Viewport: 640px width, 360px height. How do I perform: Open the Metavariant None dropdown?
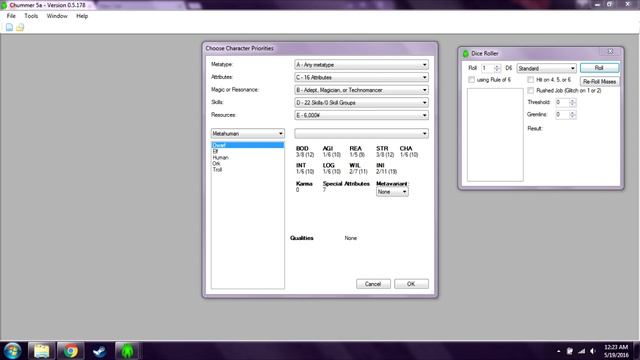(x=392, y=192)
